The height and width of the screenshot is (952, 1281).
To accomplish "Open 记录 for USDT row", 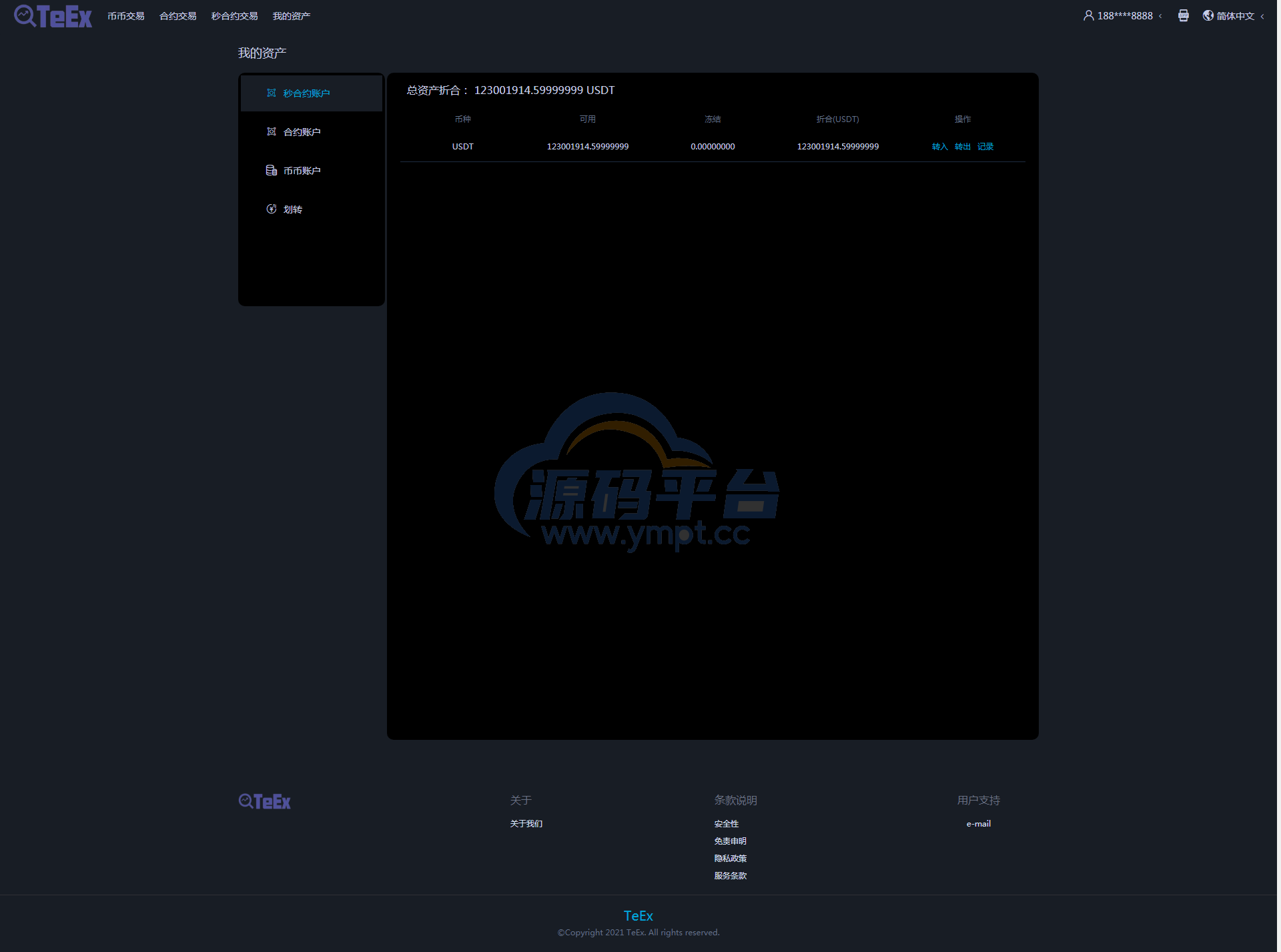I will (985, 147).
